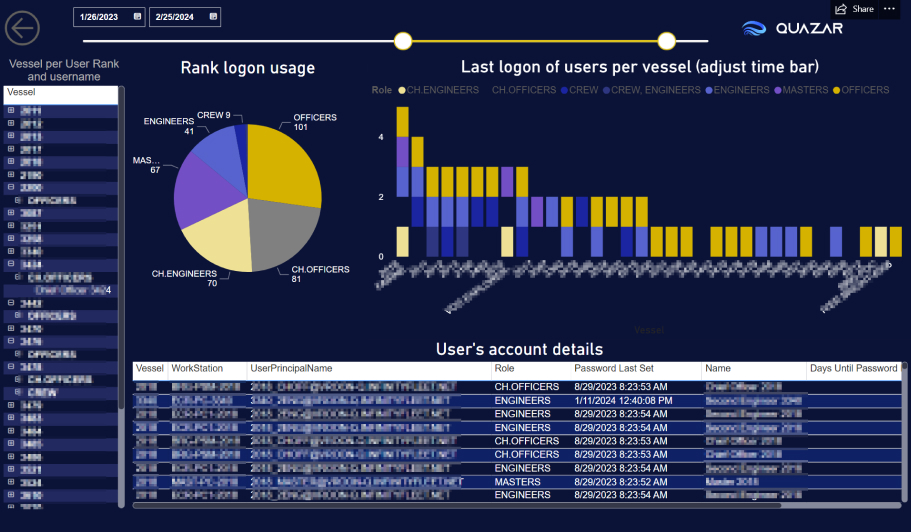Expand the last vessel in tree list

point(11,495)
